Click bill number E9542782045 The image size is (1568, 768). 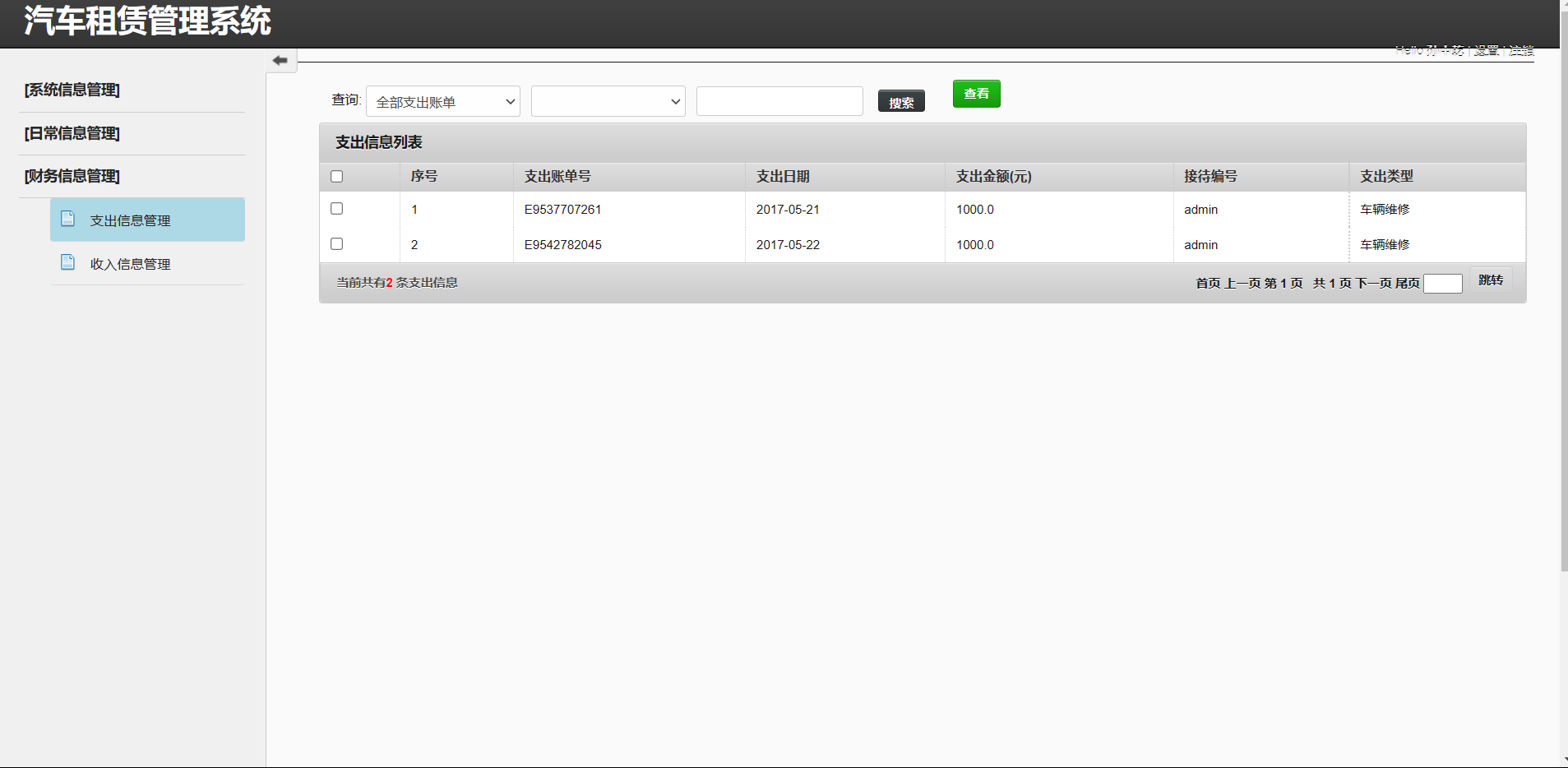click(x=562, y=245)
